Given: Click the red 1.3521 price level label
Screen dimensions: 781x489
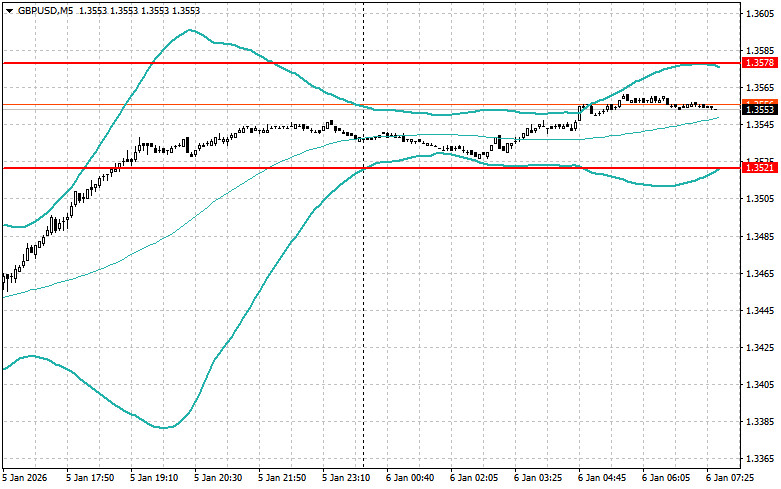Looking at the screenshot, I should (x=760, y=168).
